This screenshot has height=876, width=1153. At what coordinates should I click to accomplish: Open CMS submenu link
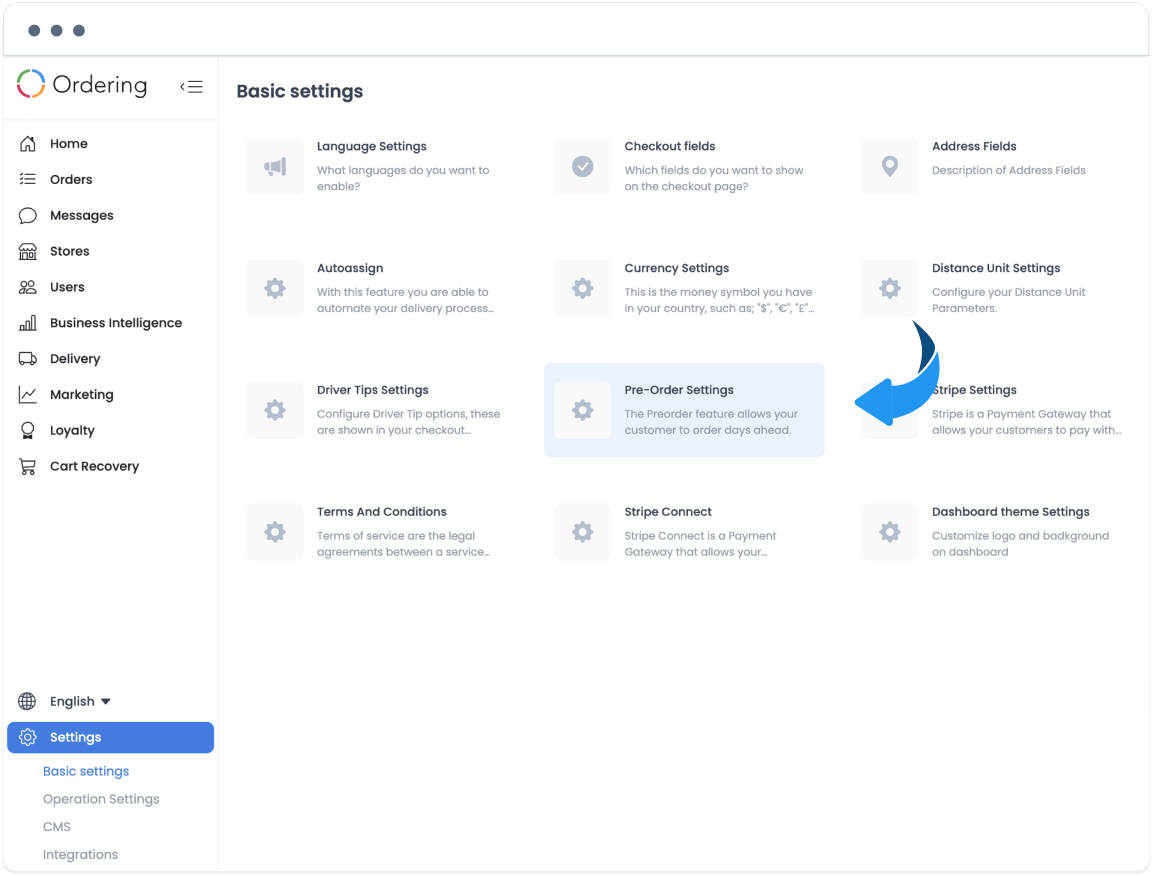[57, 827]
